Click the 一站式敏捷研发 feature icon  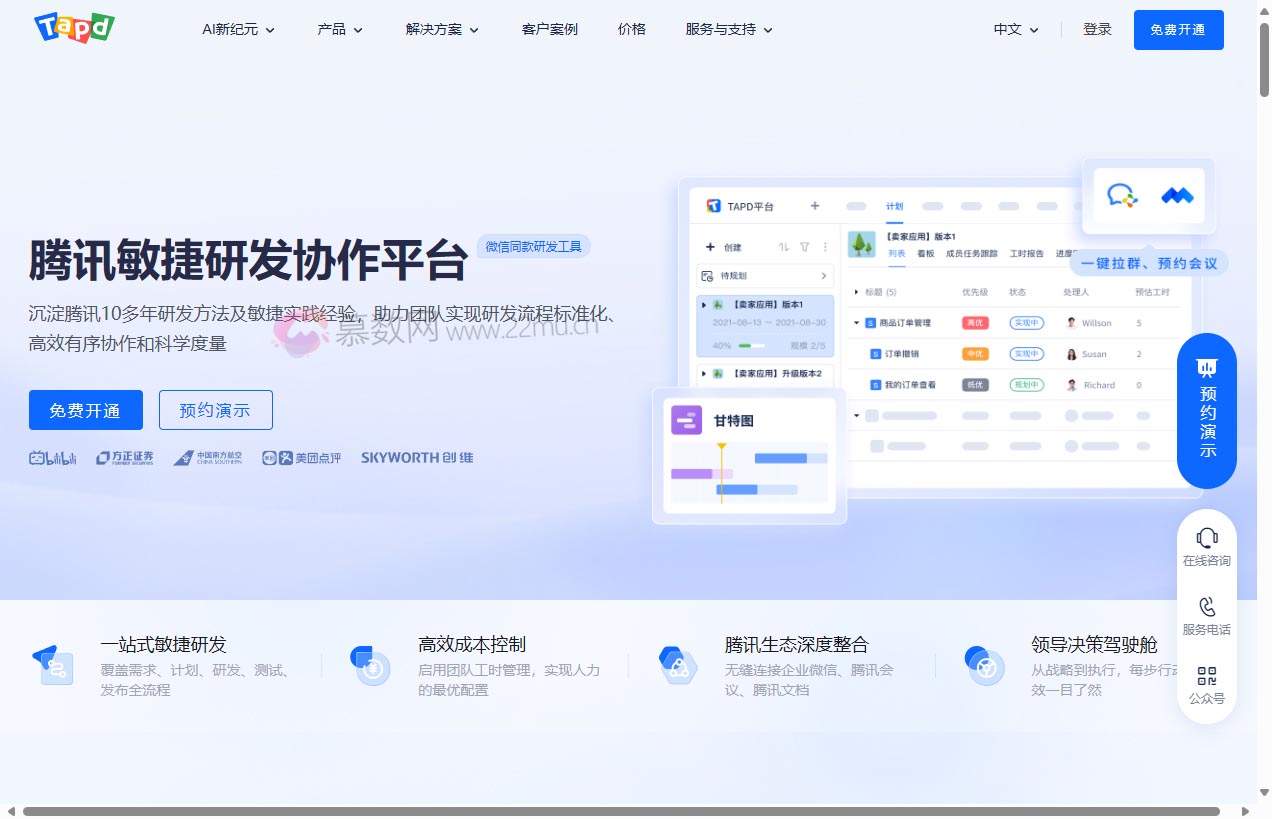coord(52,665)
